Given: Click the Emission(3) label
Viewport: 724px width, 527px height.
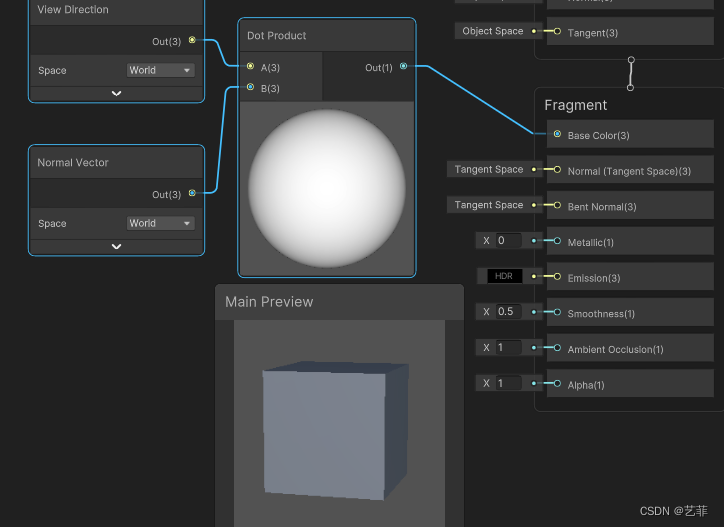Looking at the screenshot, I should pyautogui.click(x=594, y=278).
